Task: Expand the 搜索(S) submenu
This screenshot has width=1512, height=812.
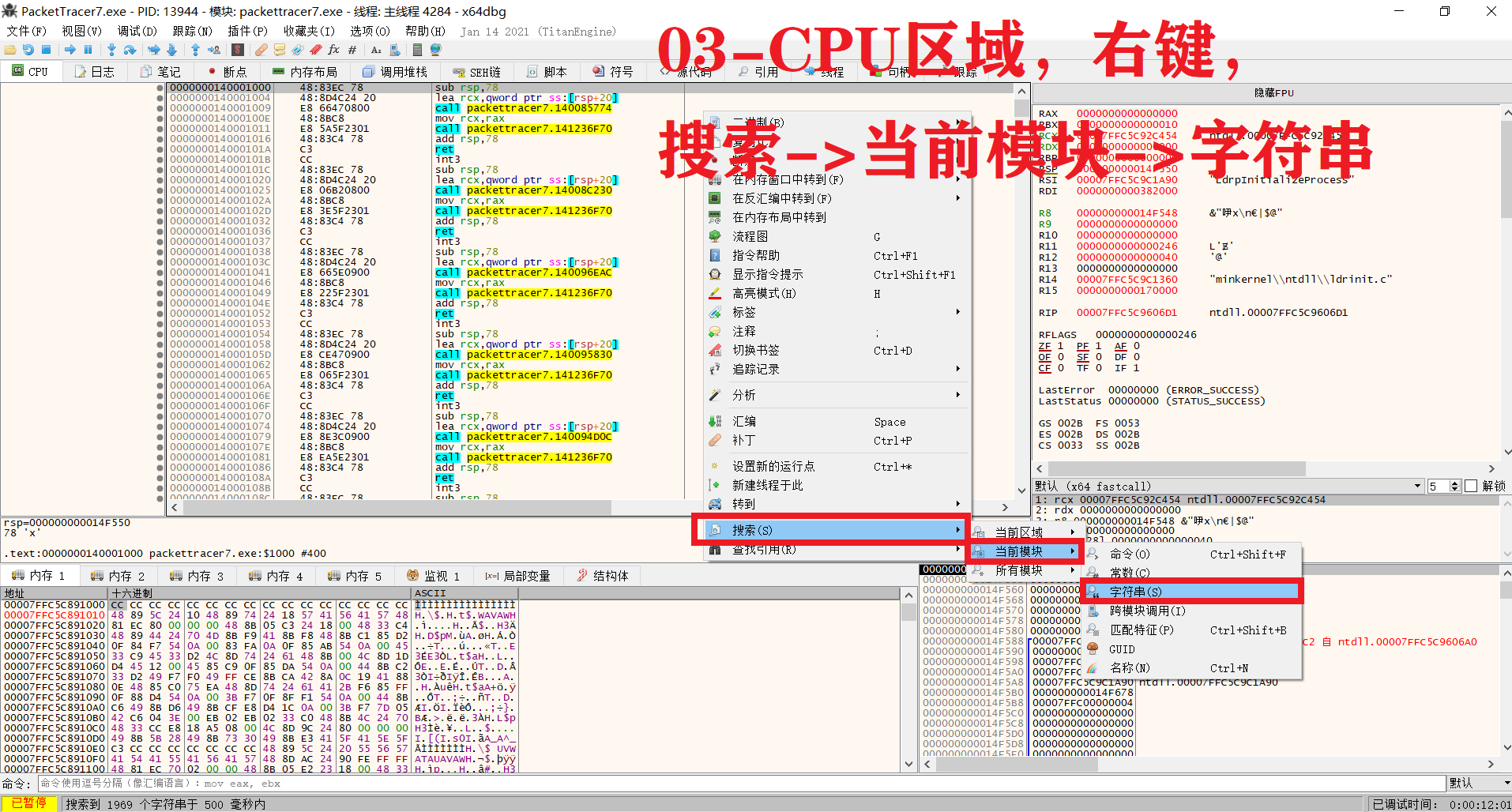Action: click(x=829, y=529)
